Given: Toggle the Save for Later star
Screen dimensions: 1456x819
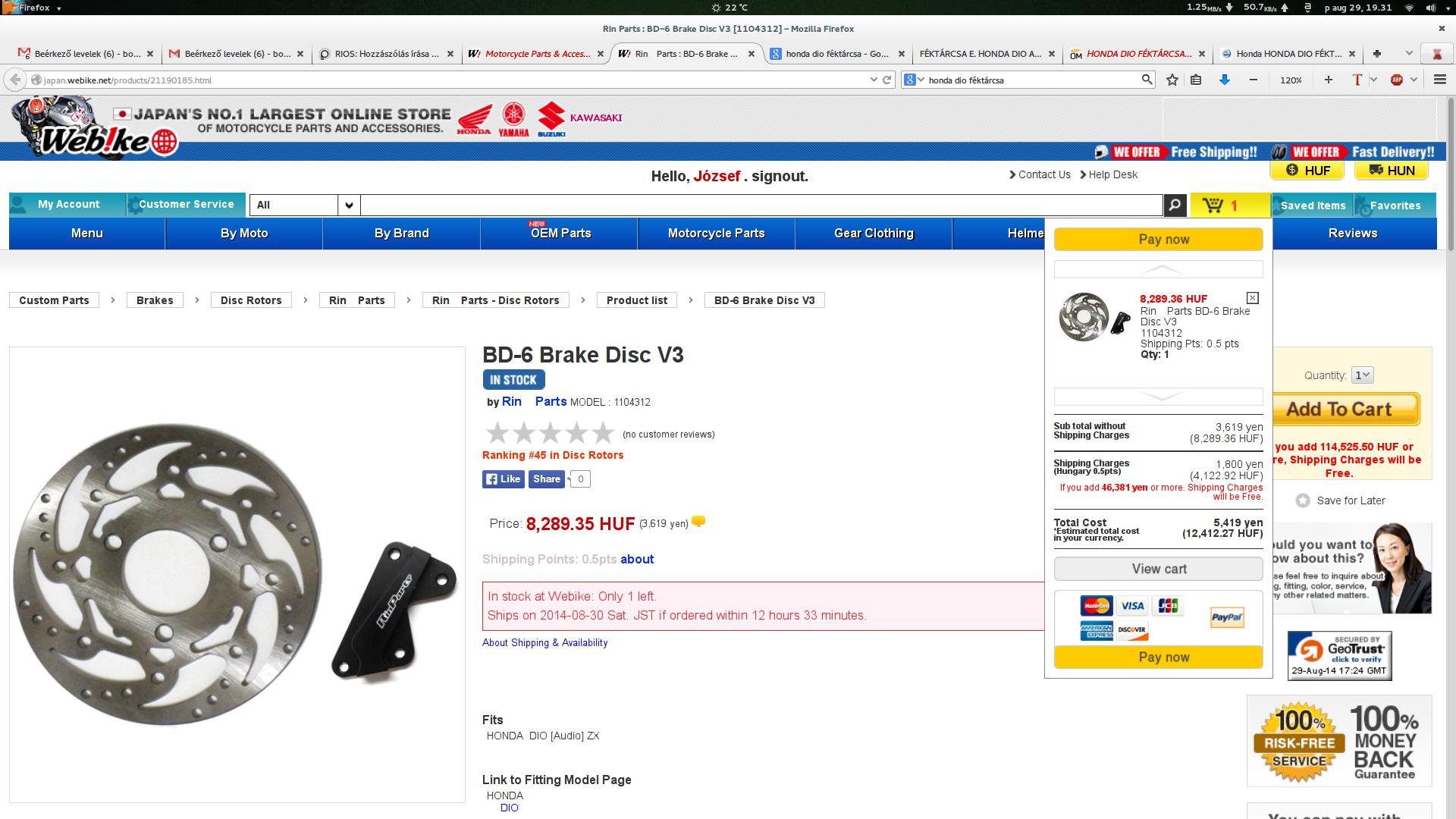Looking at the screenshot, I should 1303,500.
